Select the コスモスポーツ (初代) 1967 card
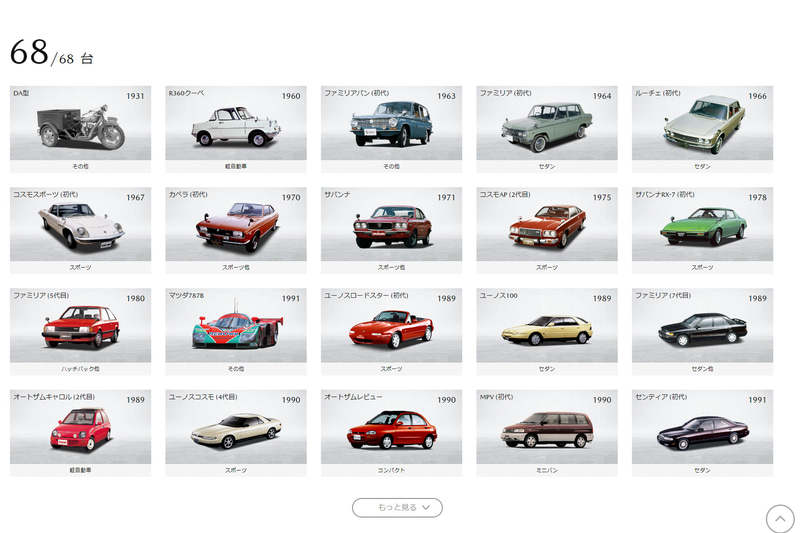This screenshot has height=533, width=800. pos(80,230)
